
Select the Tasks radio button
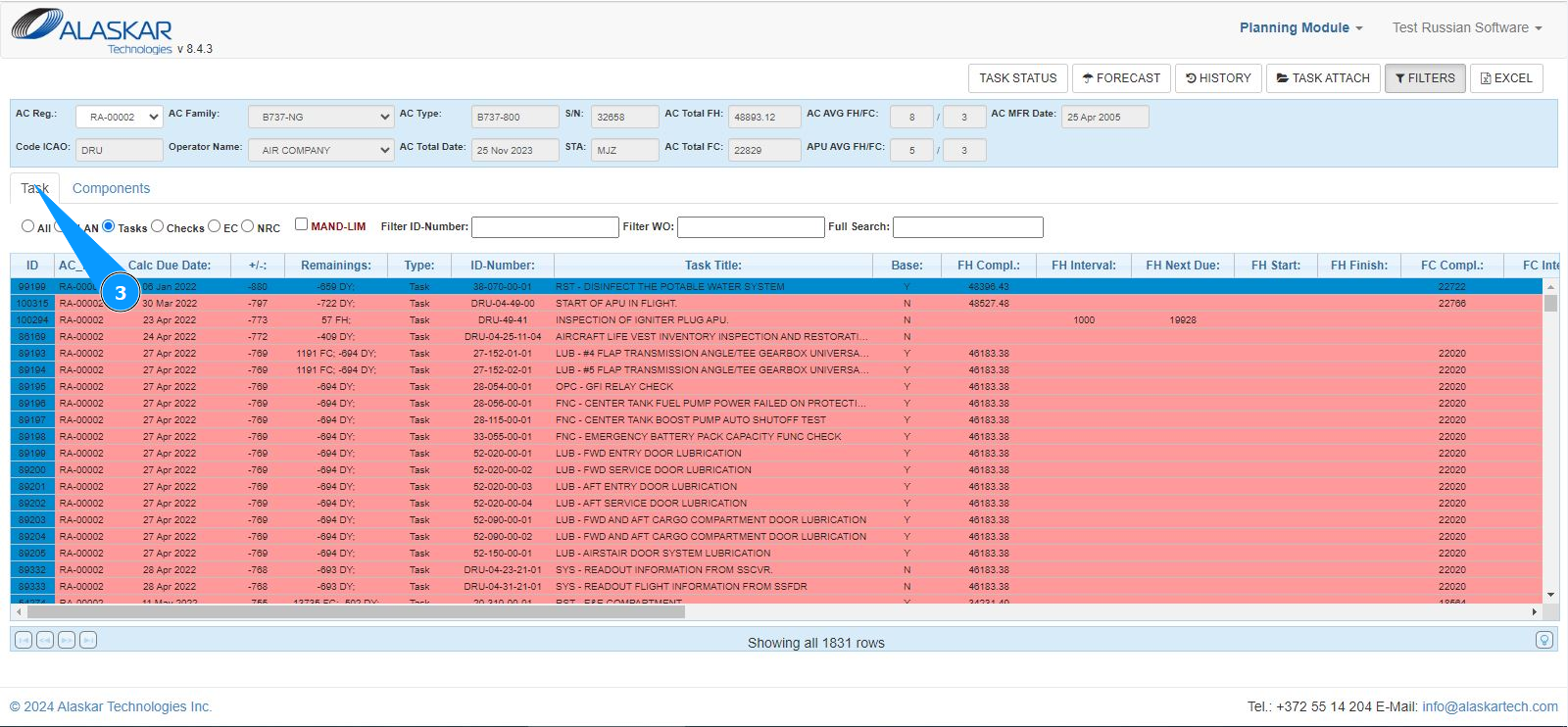[109, 226]
